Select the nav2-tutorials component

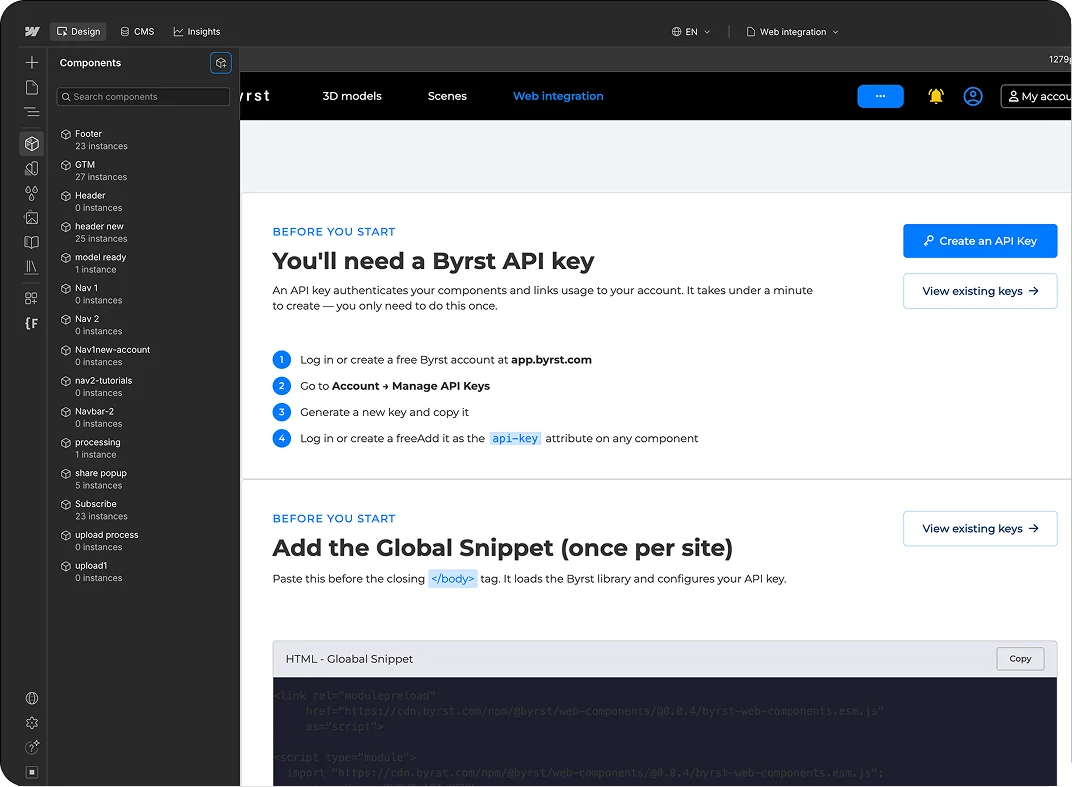(x=143, y=386)
